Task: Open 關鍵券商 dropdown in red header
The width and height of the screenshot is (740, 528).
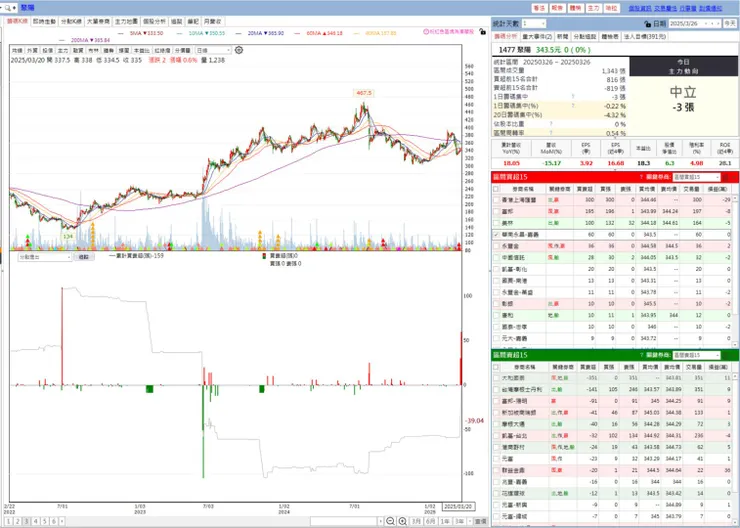Action: pyautogui.click(x=696, y=177)
